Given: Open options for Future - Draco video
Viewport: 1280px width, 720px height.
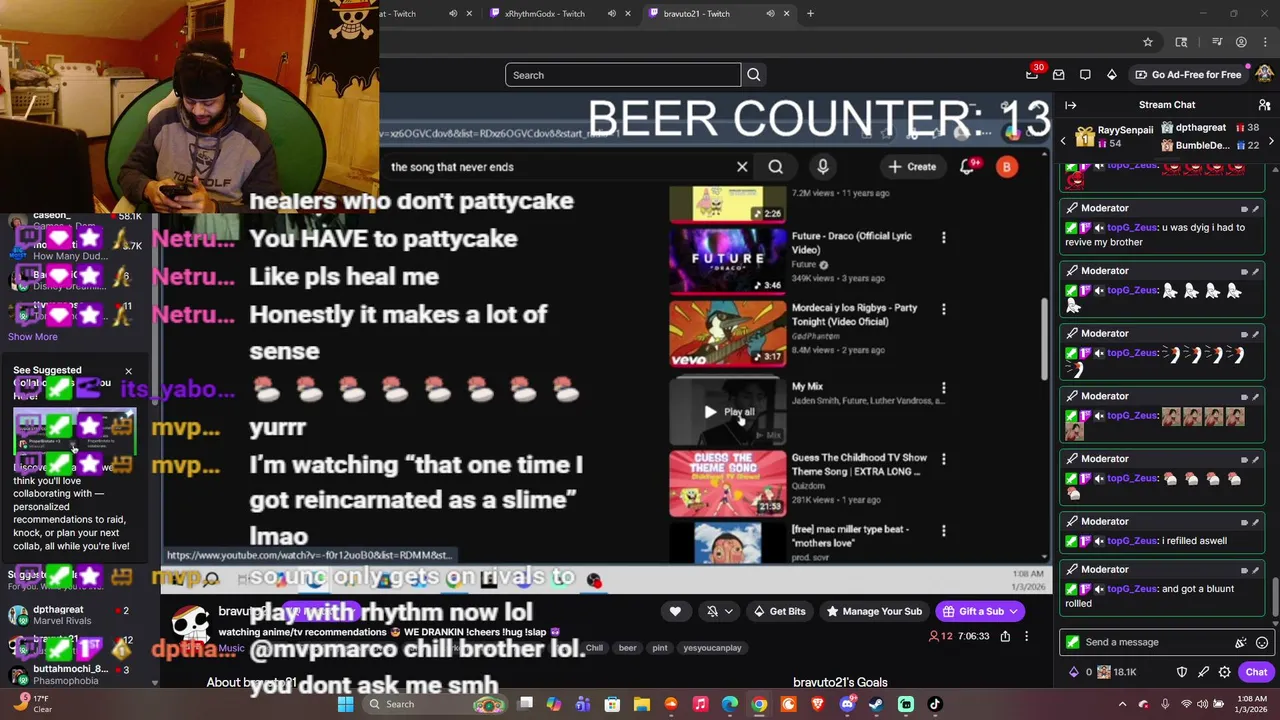Looking at the screenshot, I should [x=943, y=237].
